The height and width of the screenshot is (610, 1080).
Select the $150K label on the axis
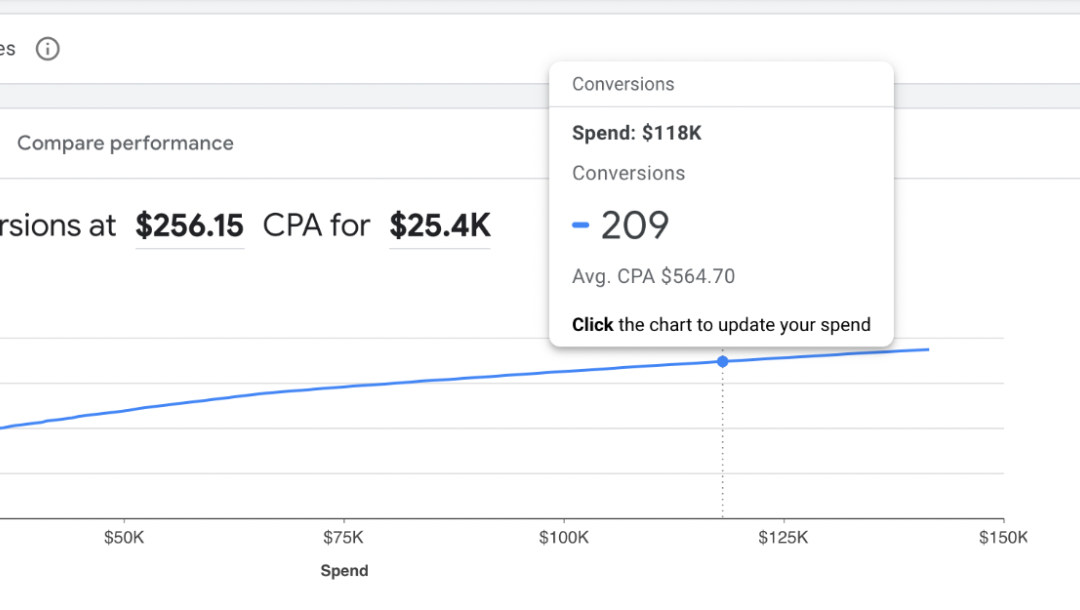click(x=1003, y=537)
